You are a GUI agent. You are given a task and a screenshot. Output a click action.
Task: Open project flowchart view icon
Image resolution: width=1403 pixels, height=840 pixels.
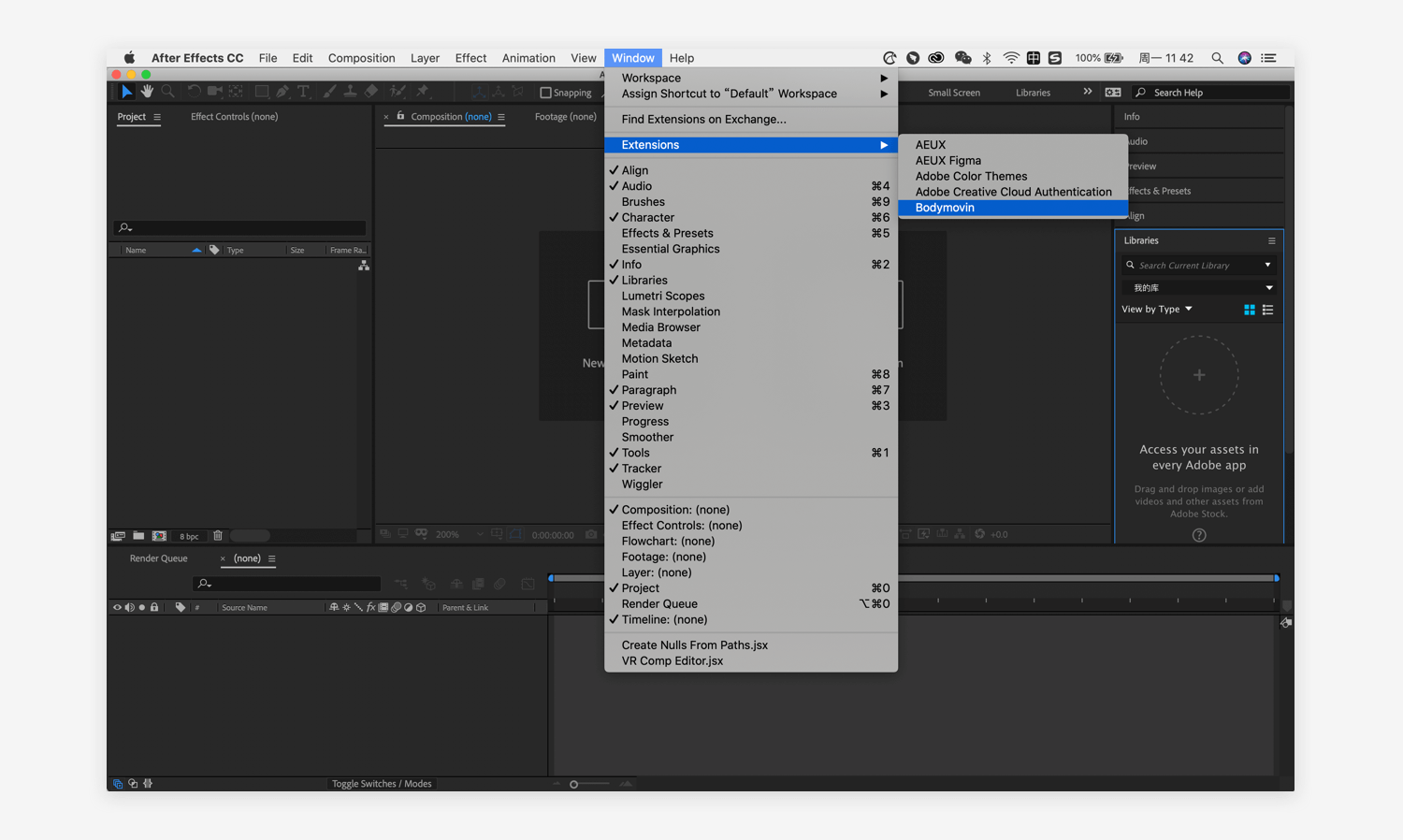point(364,267)
